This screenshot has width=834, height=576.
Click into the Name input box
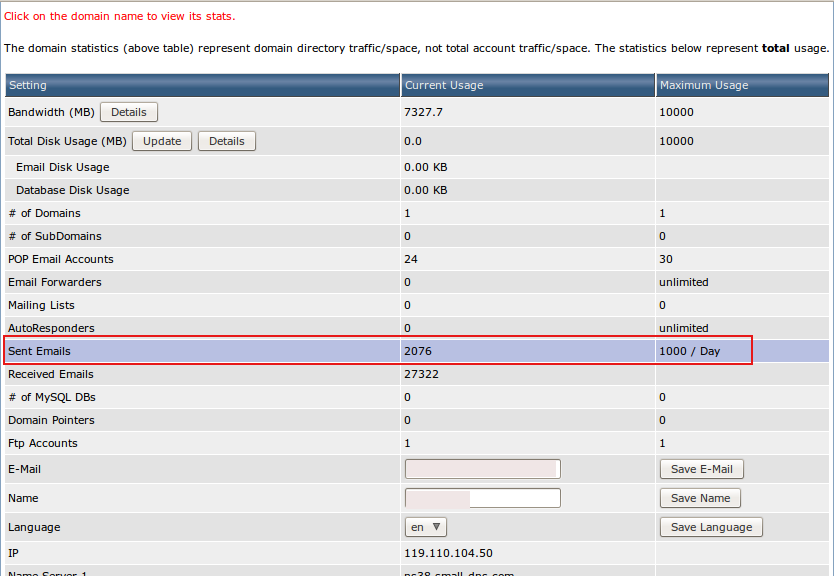[x=482, y=498]
